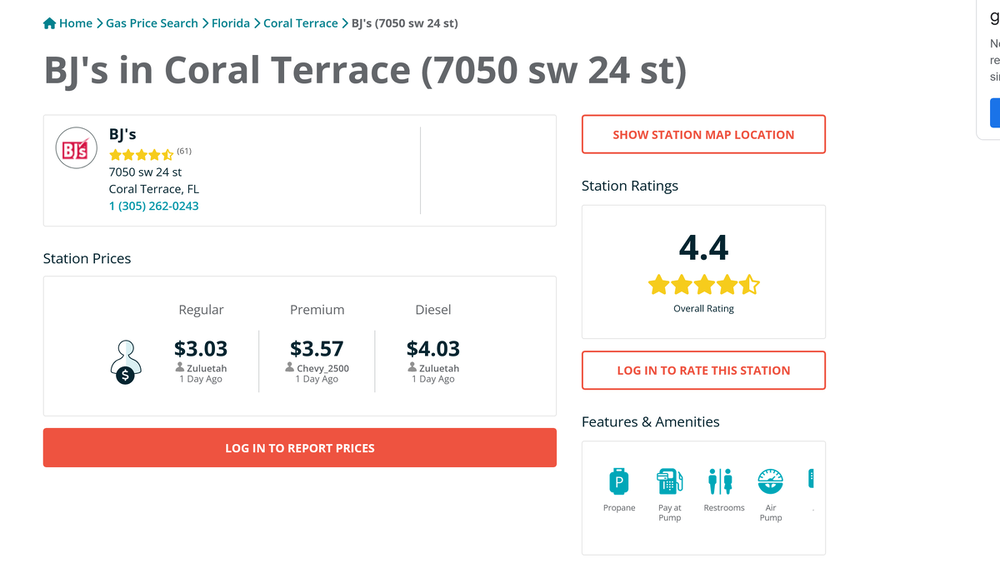
Task: Click Log In to Report Prices button
Action: coord(300,448)
